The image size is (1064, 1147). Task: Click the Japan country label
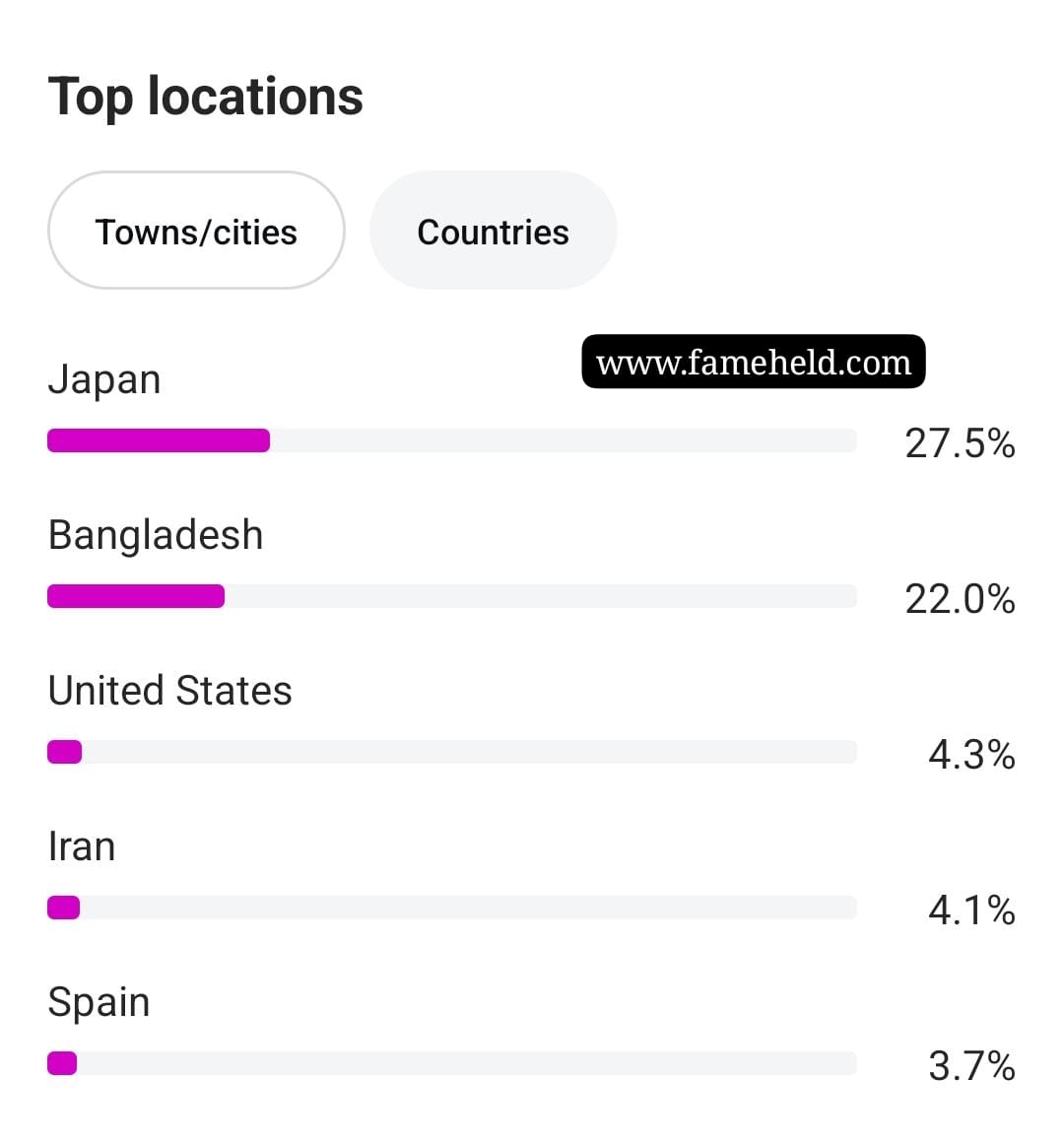click(x=103, y=379)
